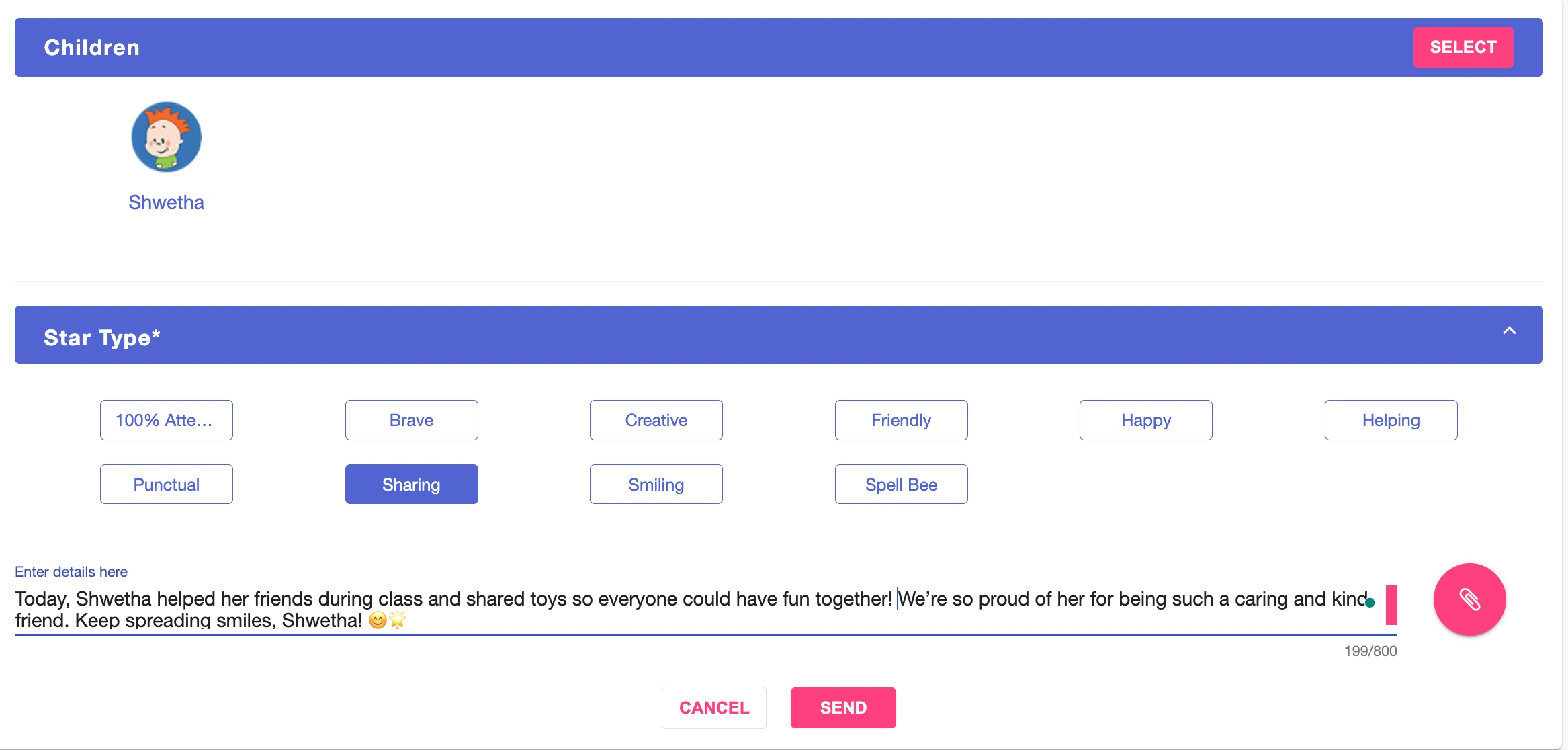Select the Friendly star type
The height and width of the screenshot is (750, 1568).
pyautogui.click(x=902, y=420)
